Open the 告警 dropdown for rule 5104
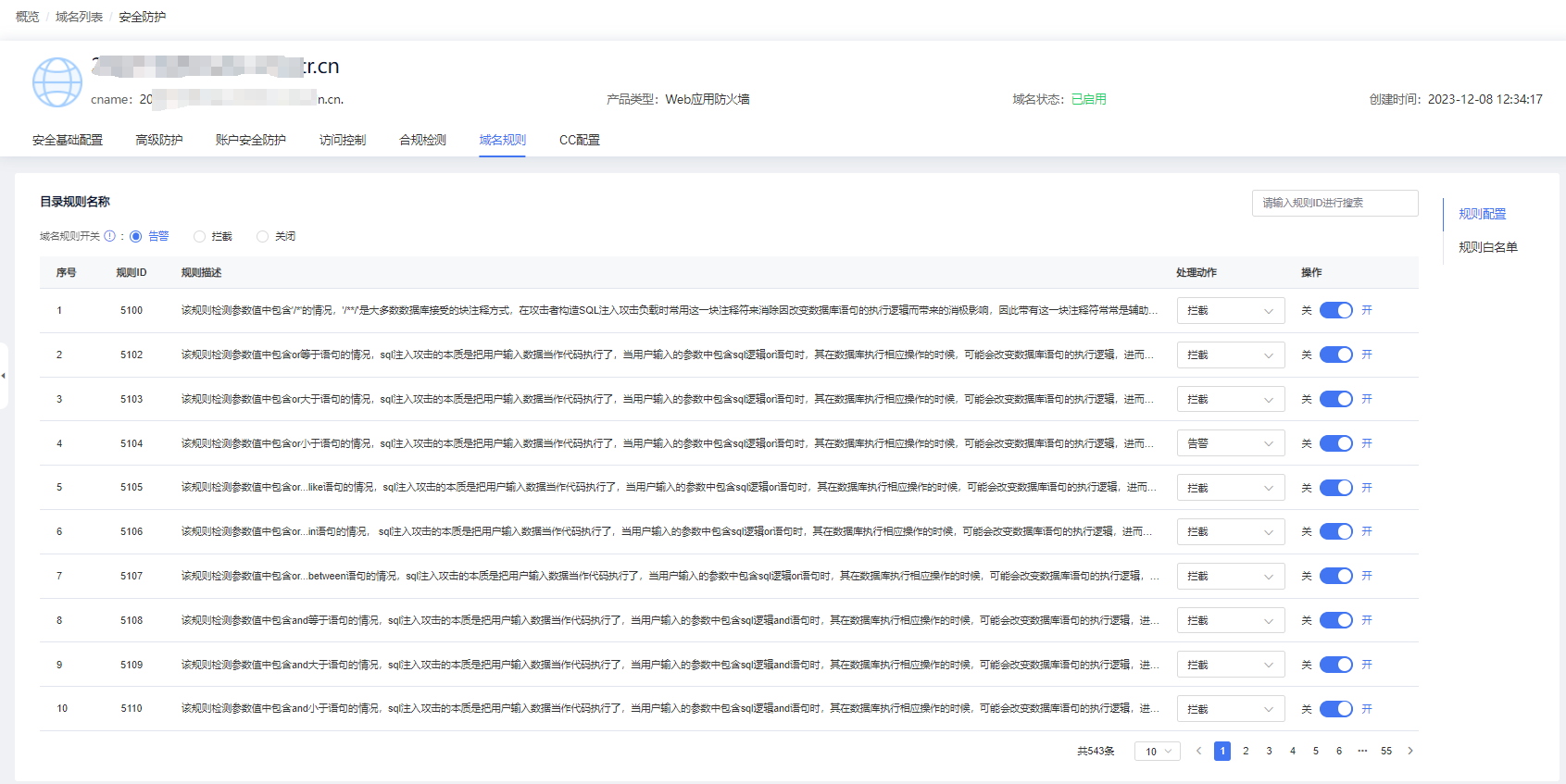Image resolution: width=1566 pixels, height=784 pixels. point(1230,444)
